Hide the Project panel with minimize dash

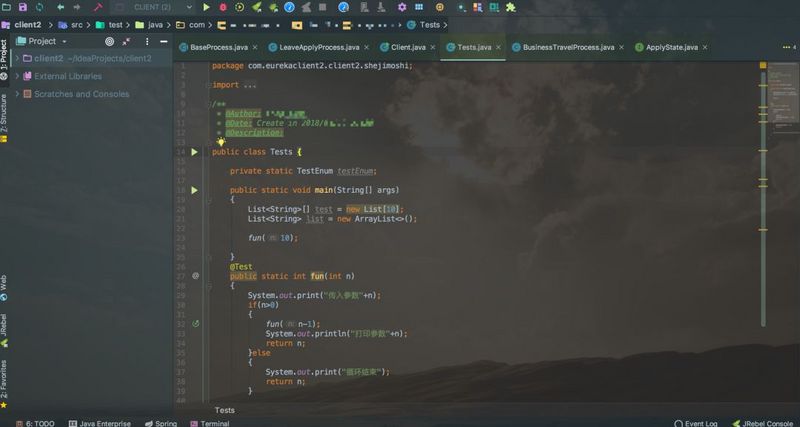[x=164, y=41]
